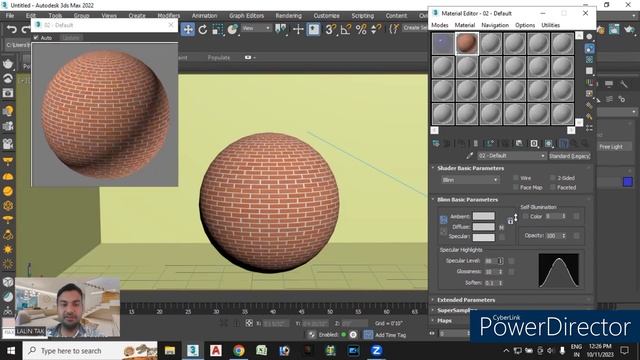This screenshot has width=640, height=360.
Task: Enable the Wire checkbox
Action: (516, 178)
